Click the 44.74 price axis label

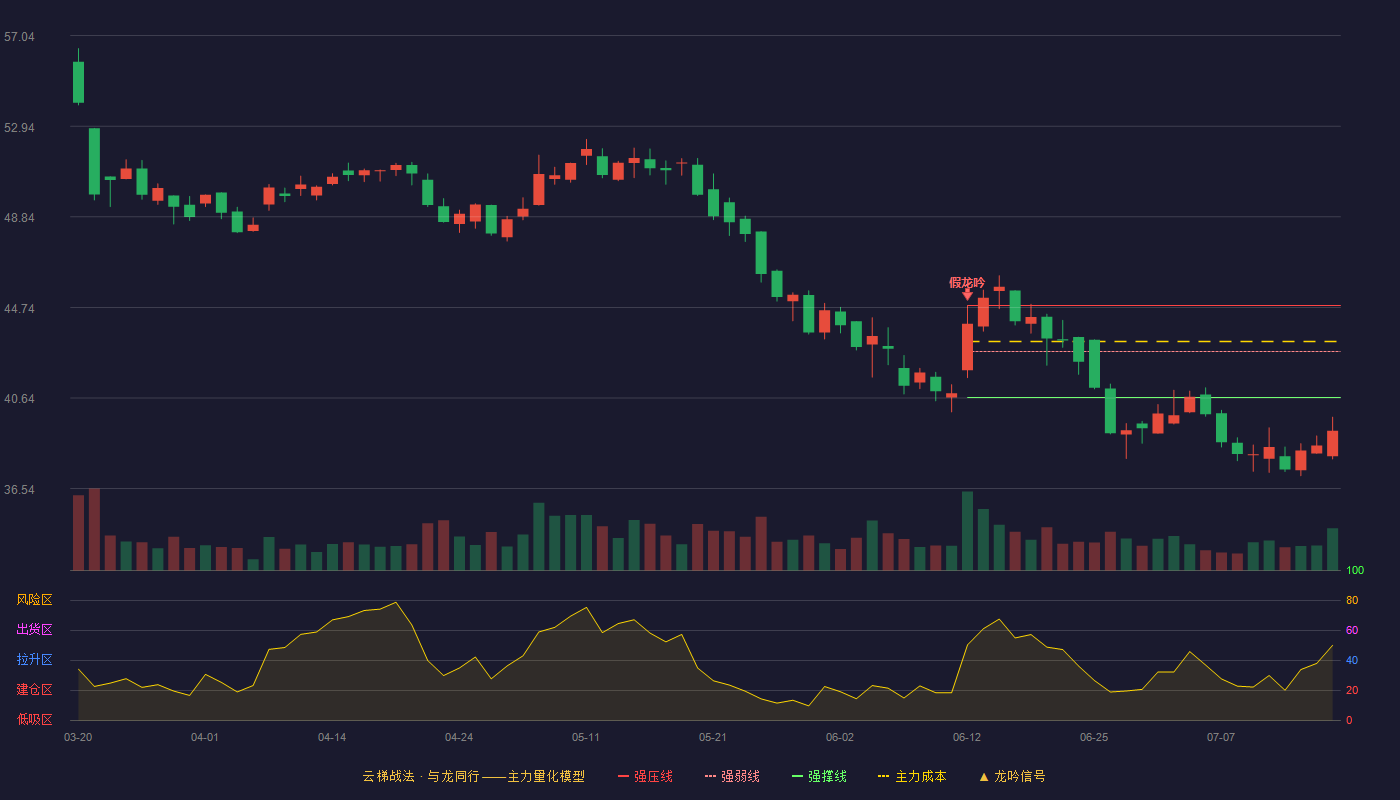click(19, 309)
